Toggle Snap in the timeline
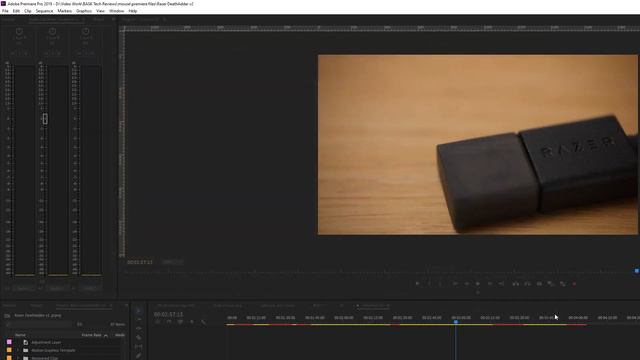This screenshot has height=360, width=640. [169, 322]
